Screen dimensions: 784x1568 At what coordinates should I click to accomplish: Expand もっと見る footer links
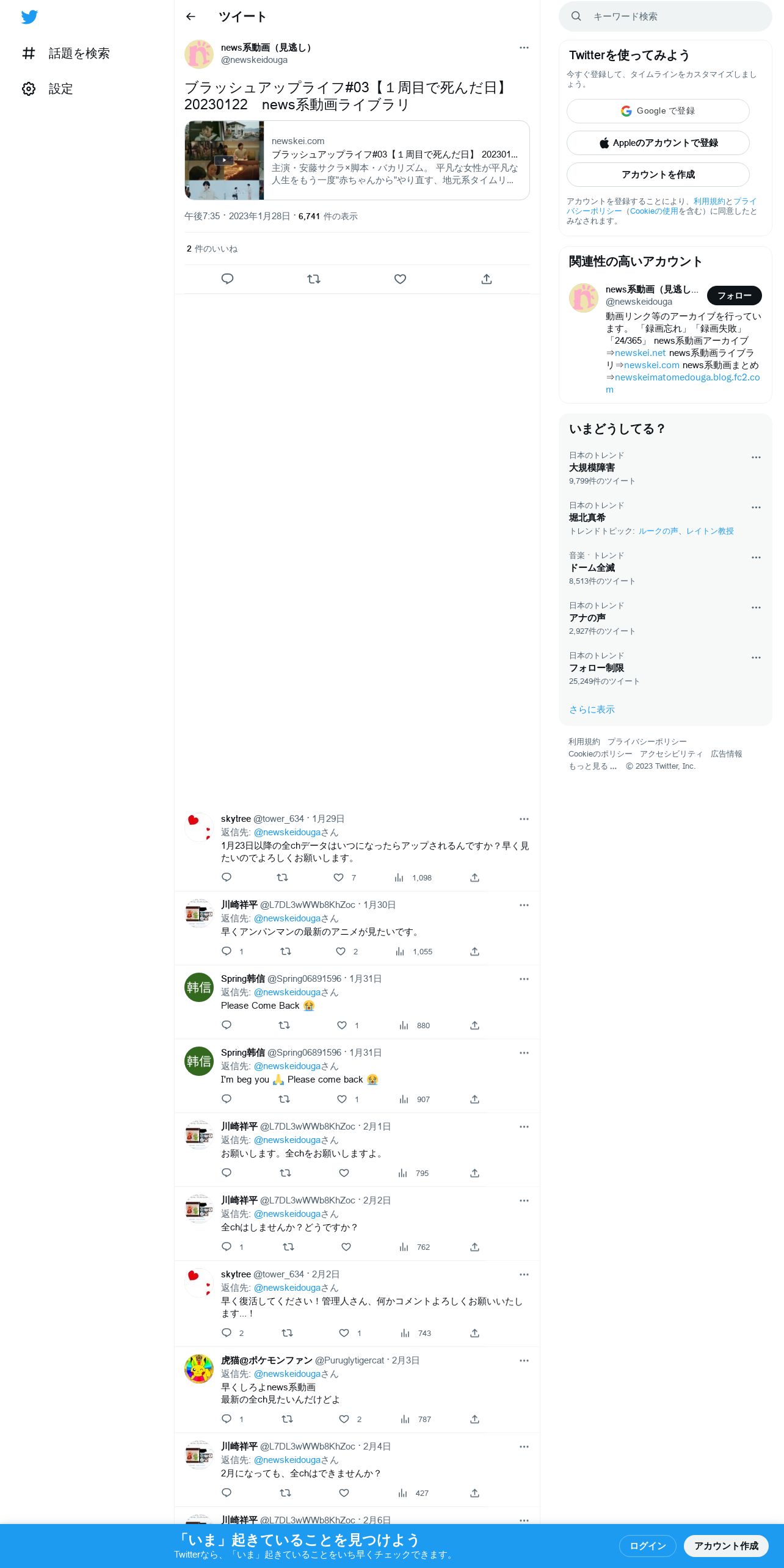click(592, 766)
